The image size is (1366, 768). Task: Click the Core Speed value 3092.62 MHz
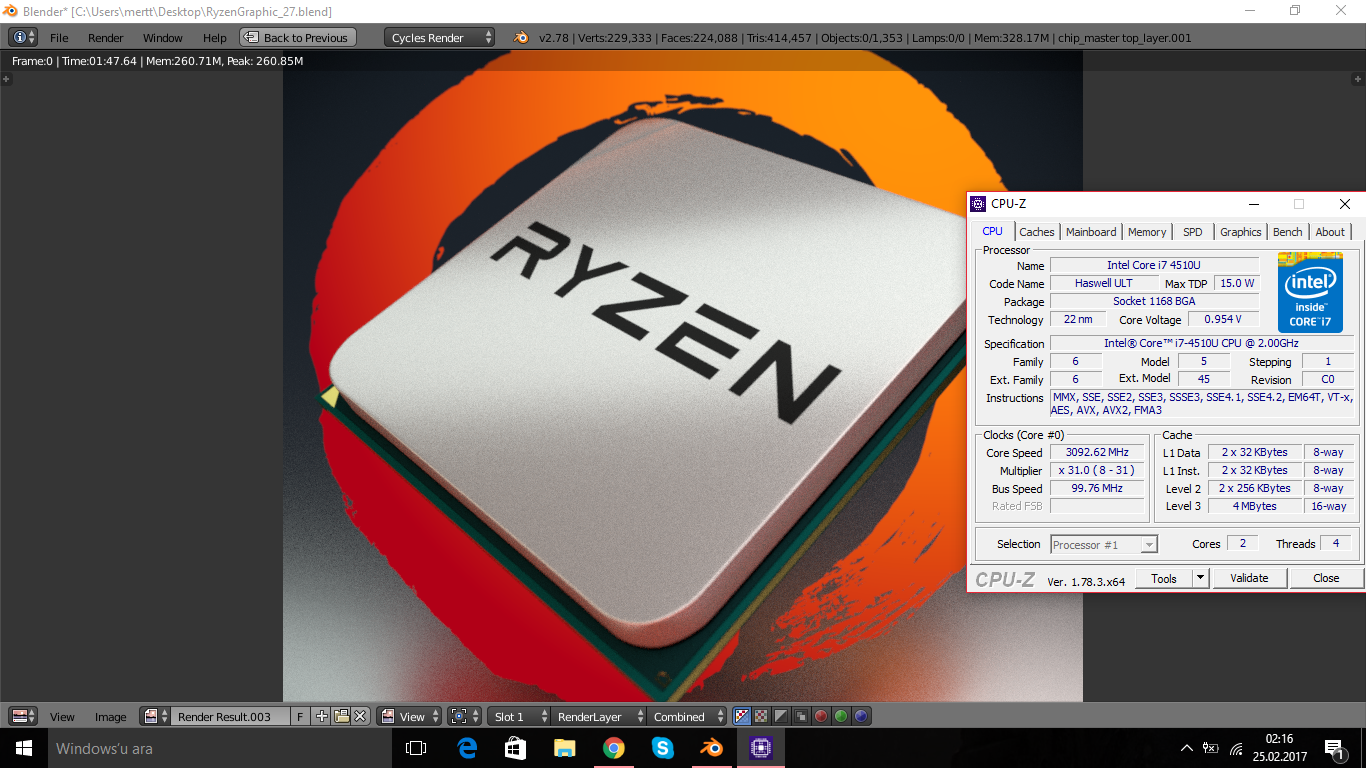point(1097,452)
